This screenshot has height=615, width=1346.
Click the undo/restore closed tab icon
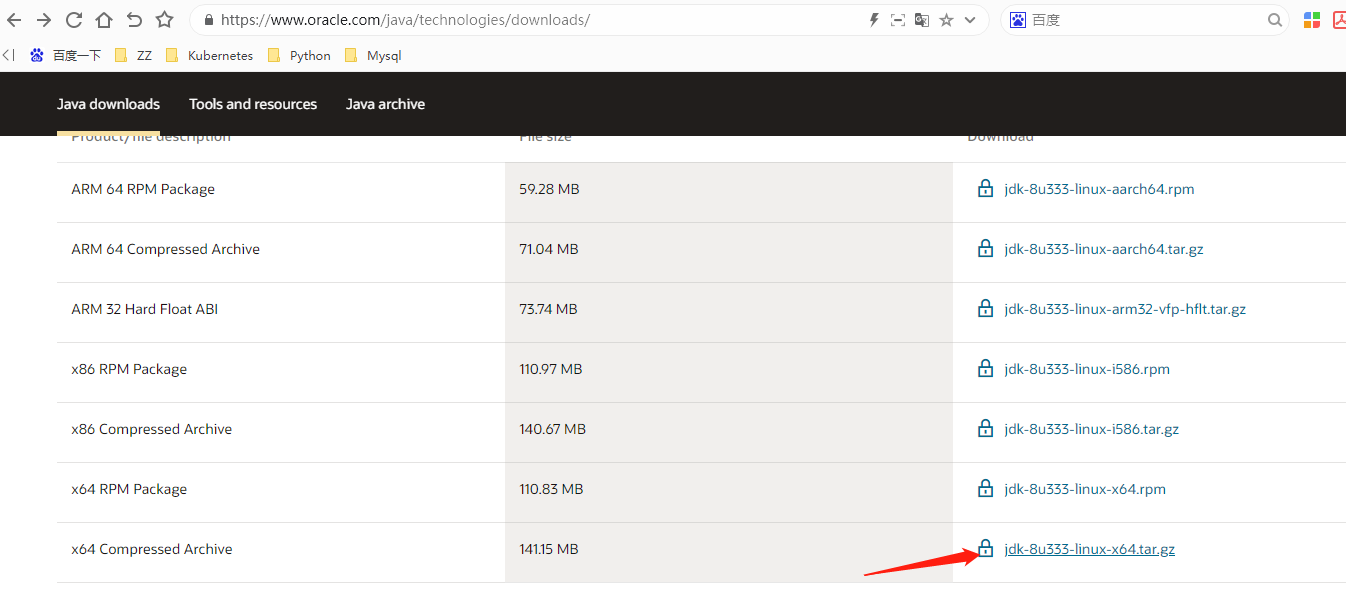134,20
